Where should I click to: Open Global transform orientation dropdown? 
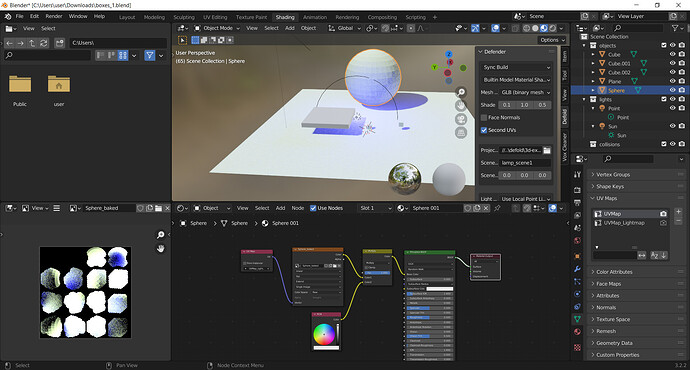click(345, 28)
